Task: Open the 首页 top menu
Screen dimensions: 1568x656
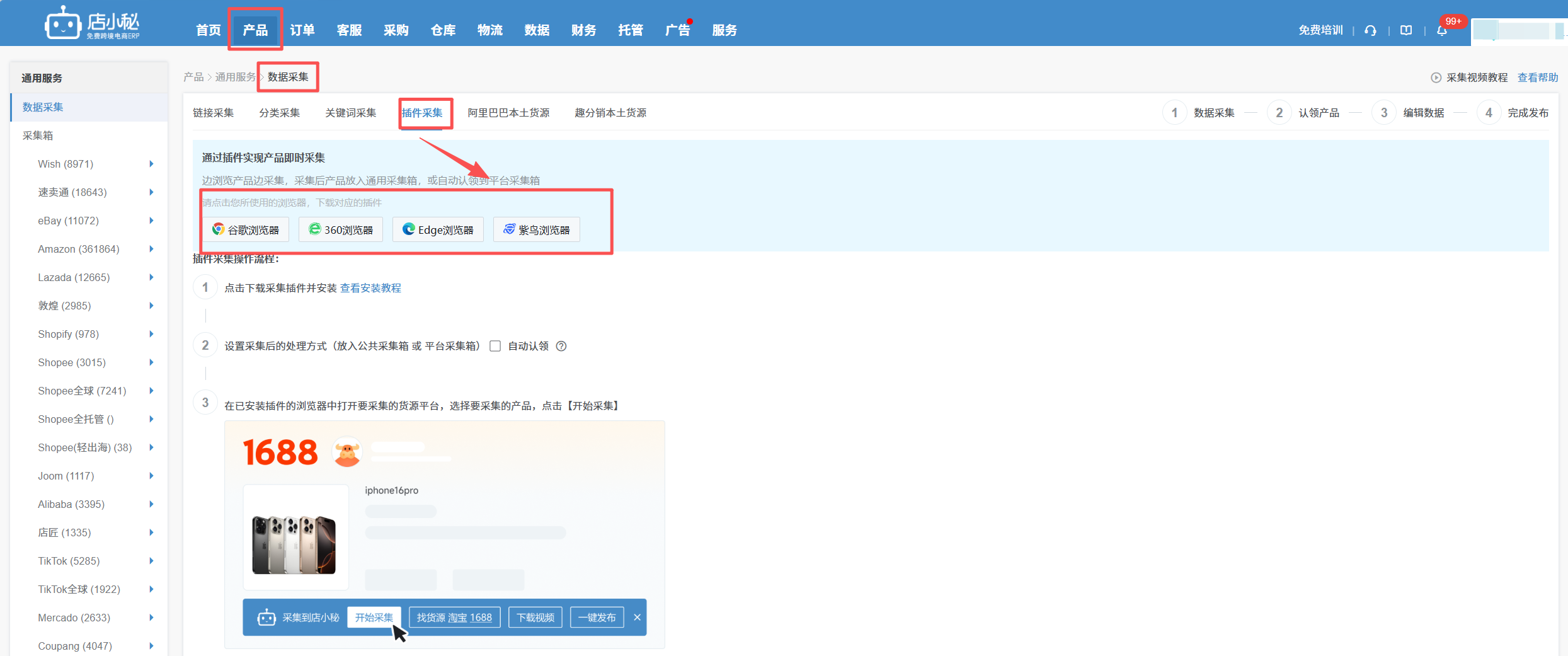Action: coord(209,30)
